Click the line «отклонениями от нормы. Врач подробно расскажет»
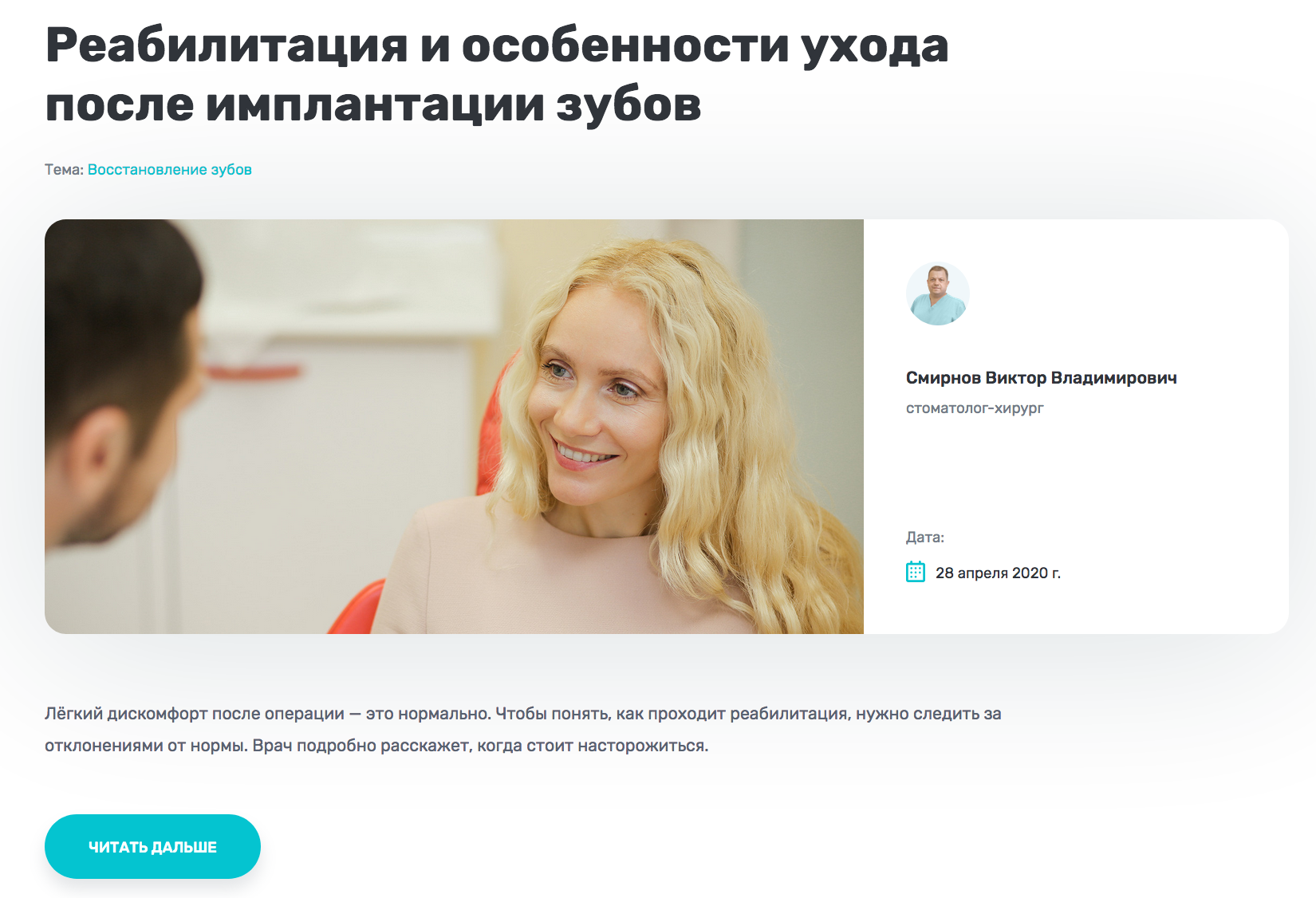The width and height of the screenshot is (1316, 898). (x=376, y=746)
